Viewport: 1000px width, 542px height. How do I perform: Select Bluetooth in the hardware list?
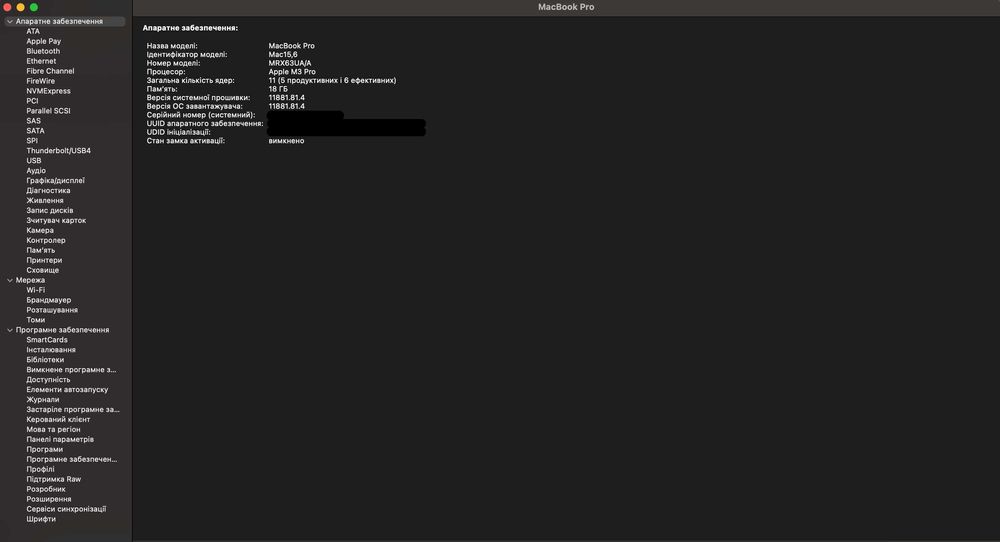click(x=43, y=51)
